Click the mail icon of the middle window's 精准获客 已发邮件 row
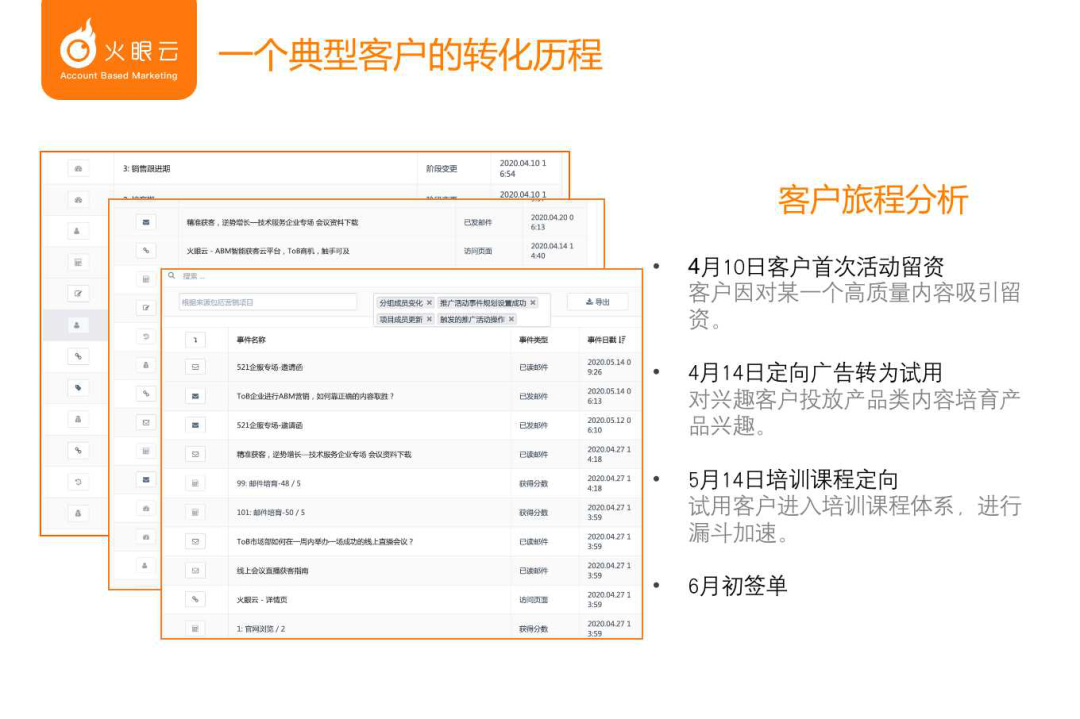Image resolution: width=1080 pixels, height=719 pixels. pos(146,222)
